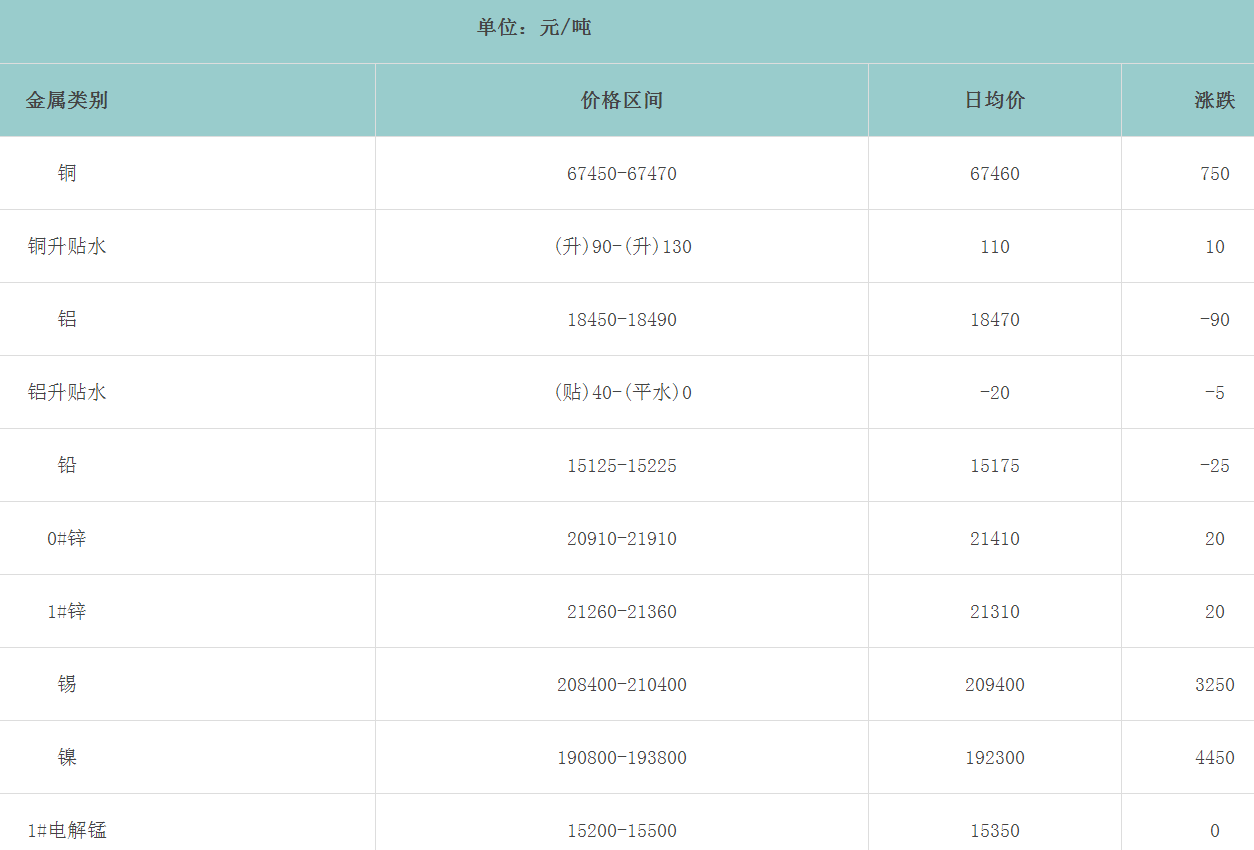Click the 铝 price range 18450-18490

pos(622,320)
